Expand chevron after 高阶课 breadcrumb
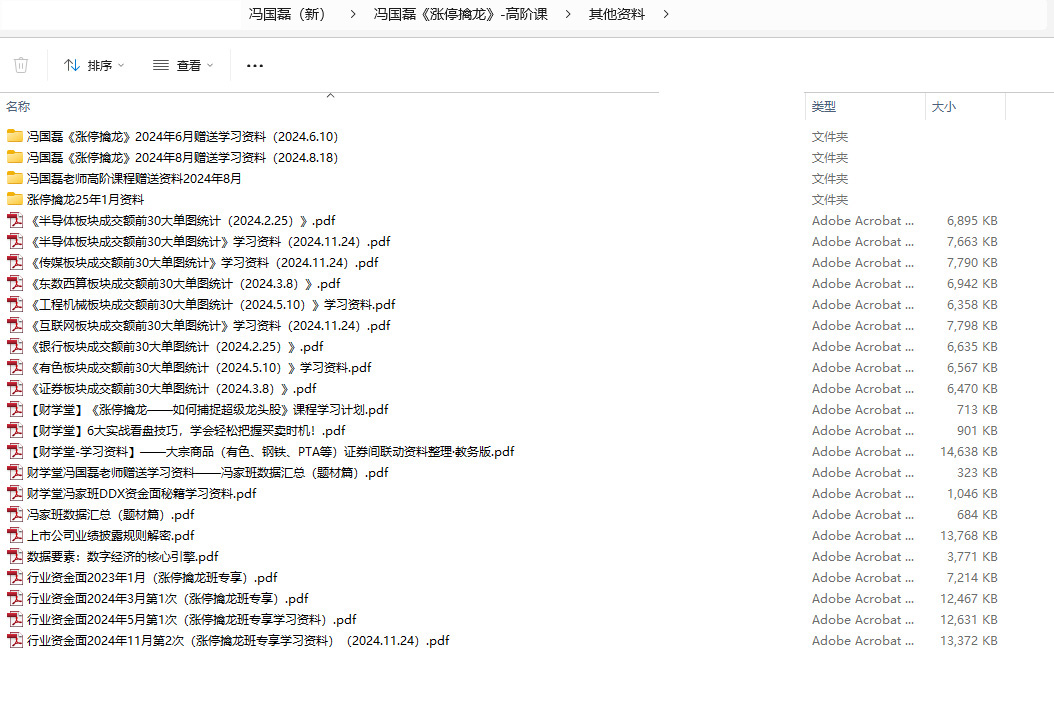The image size is (1054, 724). click(x=568, y=14)
